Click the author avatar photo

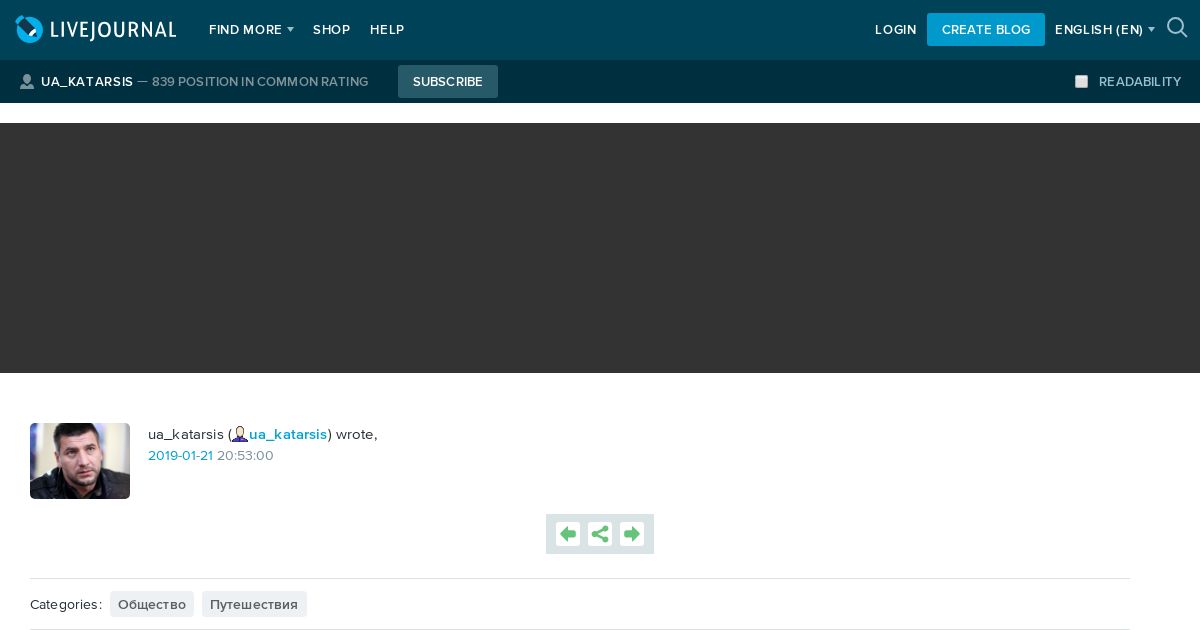pos(80,461)
